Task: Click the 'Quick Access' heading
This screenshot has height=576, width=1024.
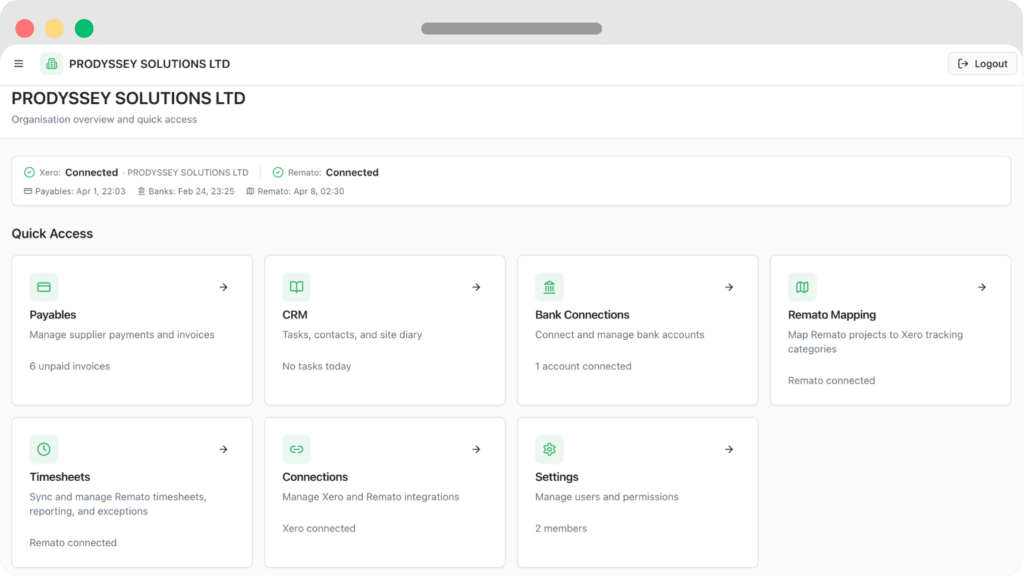Action: click(52, 234)
